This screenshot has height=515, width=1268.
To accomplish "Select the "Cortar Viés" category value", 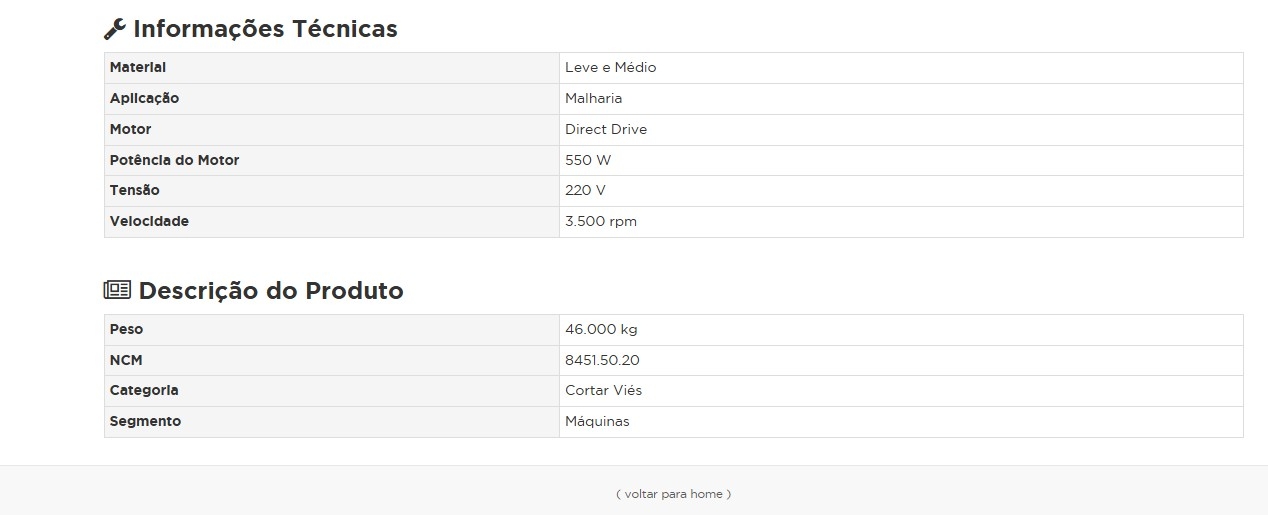I will pos(603,390).
